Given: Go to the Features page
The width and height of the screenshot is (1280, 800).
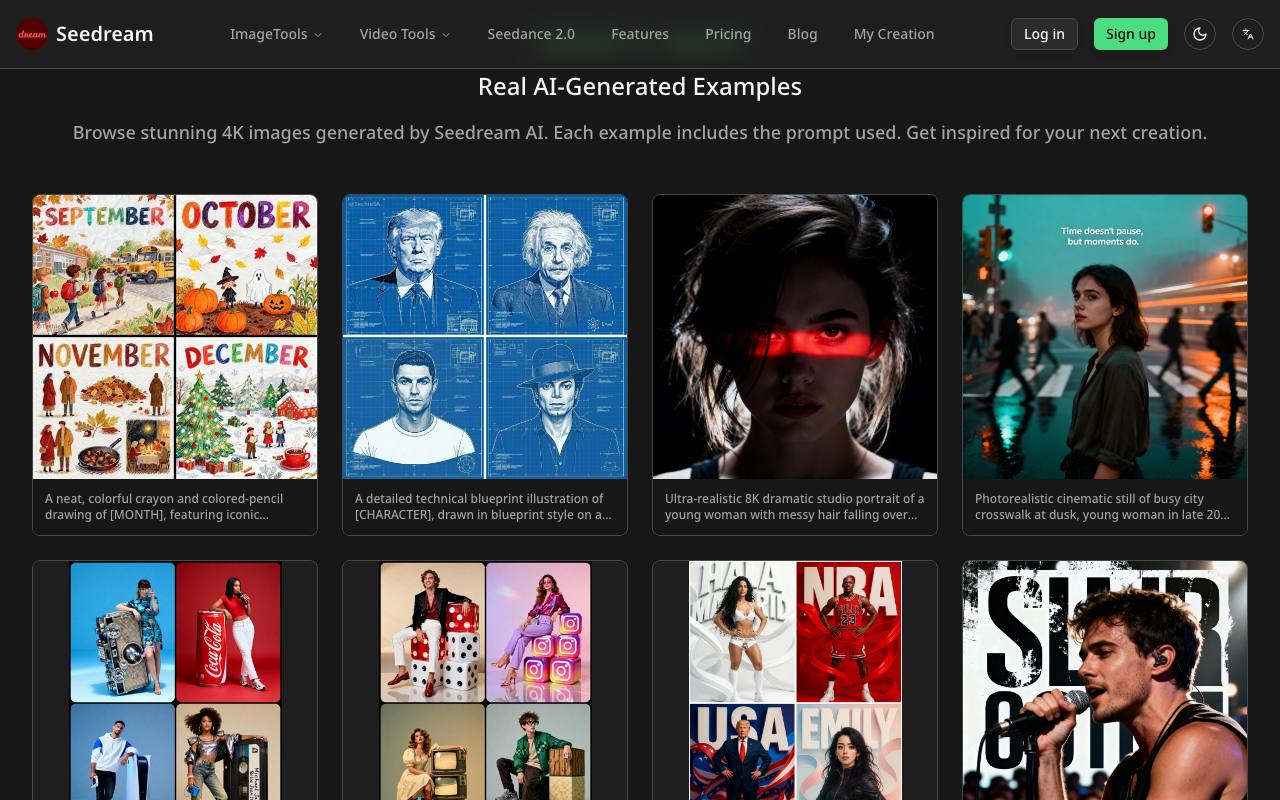Looking at the screenshot, I should coord(640,34).
